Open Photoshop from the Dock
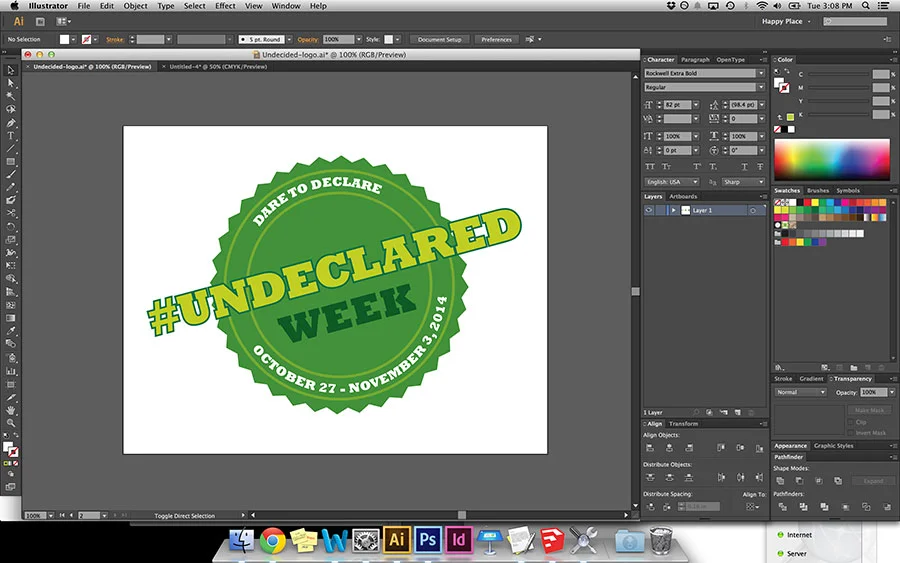This screenshot has height=563, width=900. tap(428, 540)
